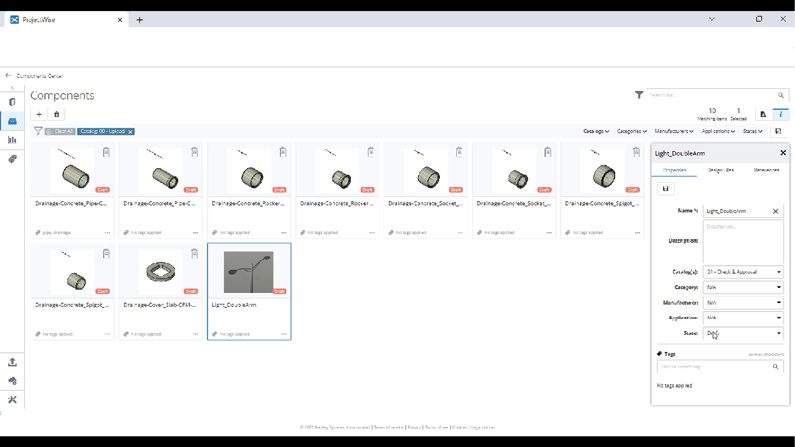The image size is (795, 447).
Task: Switch to the Design Files tab
Action: pos(721,170)
